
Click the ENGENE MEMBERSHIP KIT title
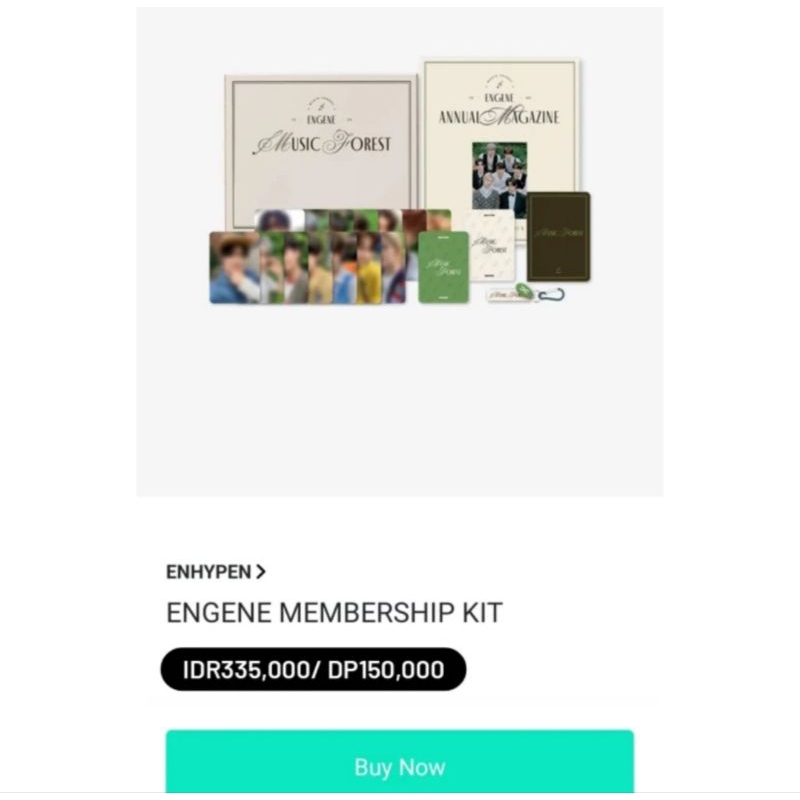click(x=335, y=612)
